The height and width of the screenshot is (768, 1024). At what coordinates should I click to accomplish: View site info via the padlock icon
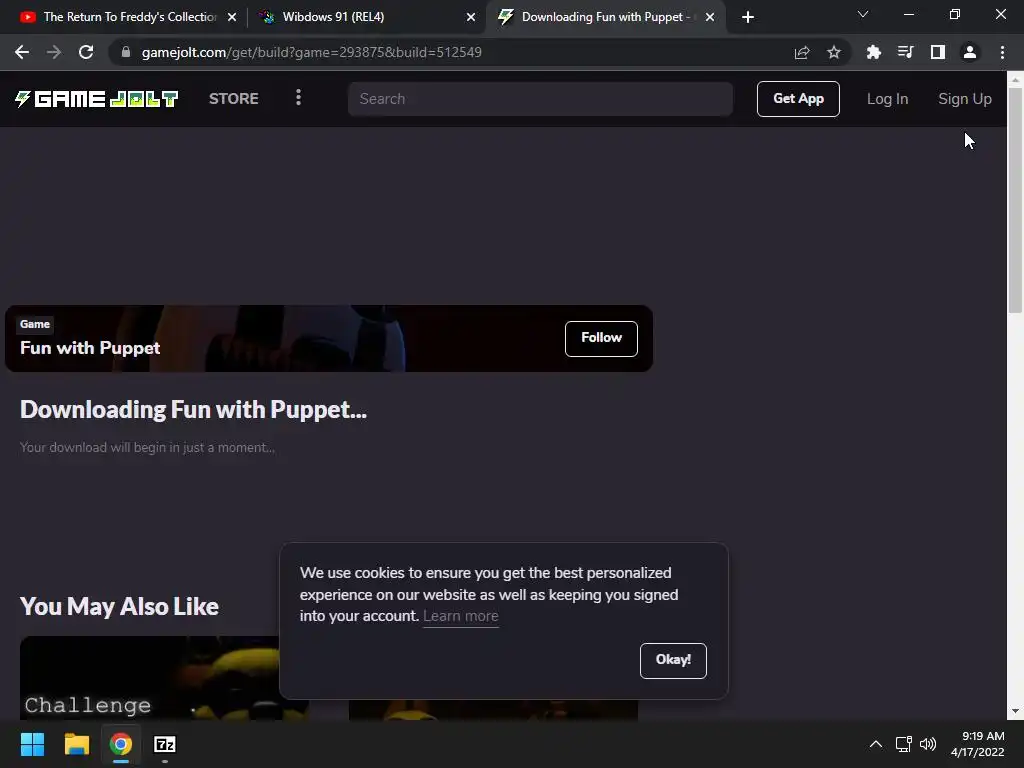tap(126, 52)
